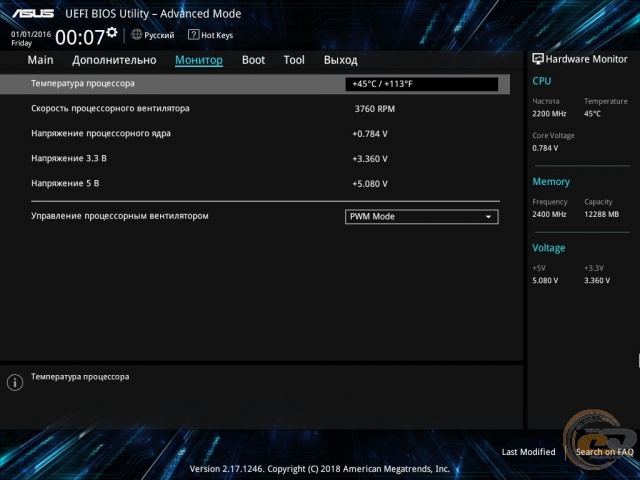The image size is (640, 480).
Task: Click UEFI BIOS Utility – Advanced Mode title
Action: pyautogui.click(x=153, y=14)
